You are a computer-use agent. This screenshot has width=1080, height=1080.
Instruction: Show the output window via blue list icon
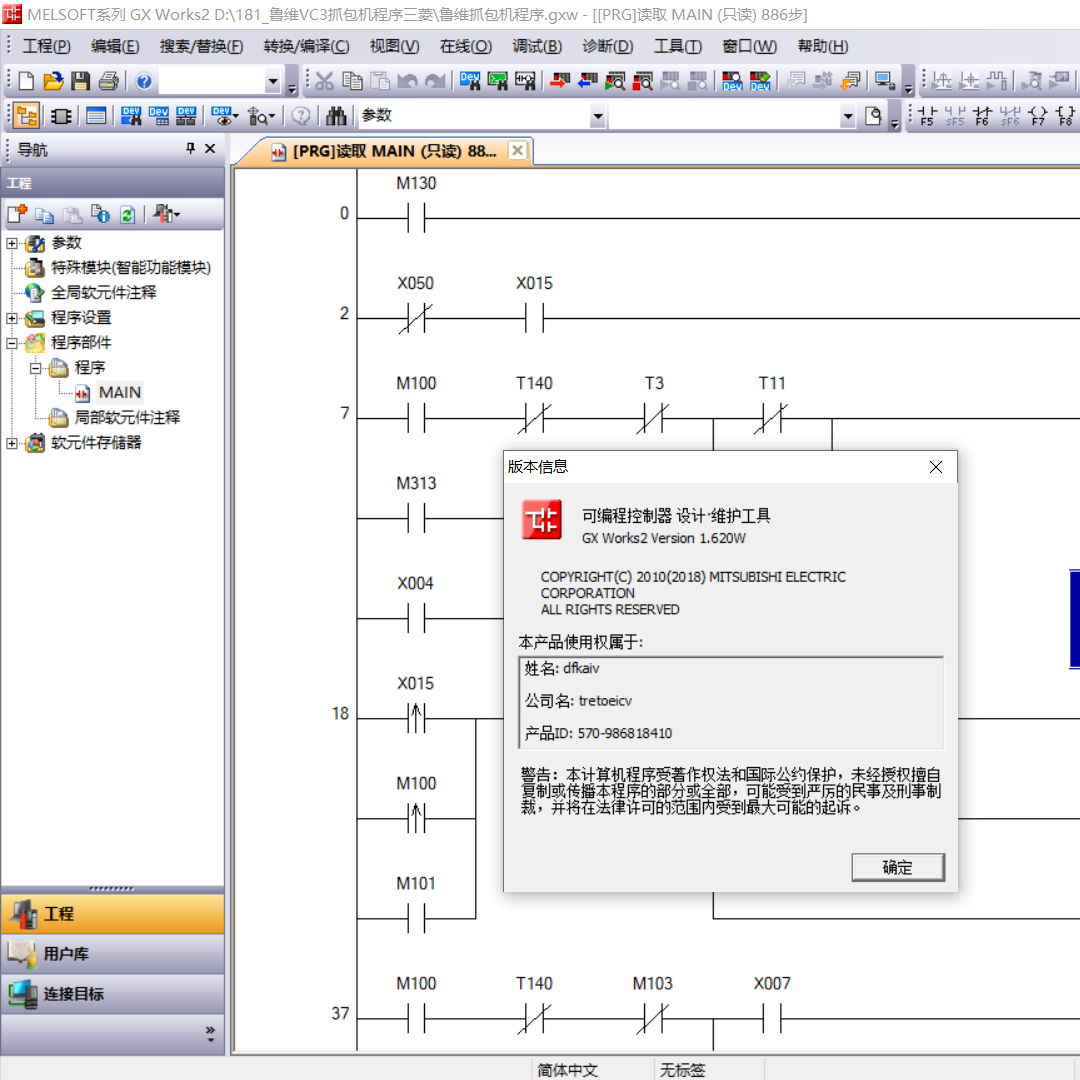tap(96, 116)
